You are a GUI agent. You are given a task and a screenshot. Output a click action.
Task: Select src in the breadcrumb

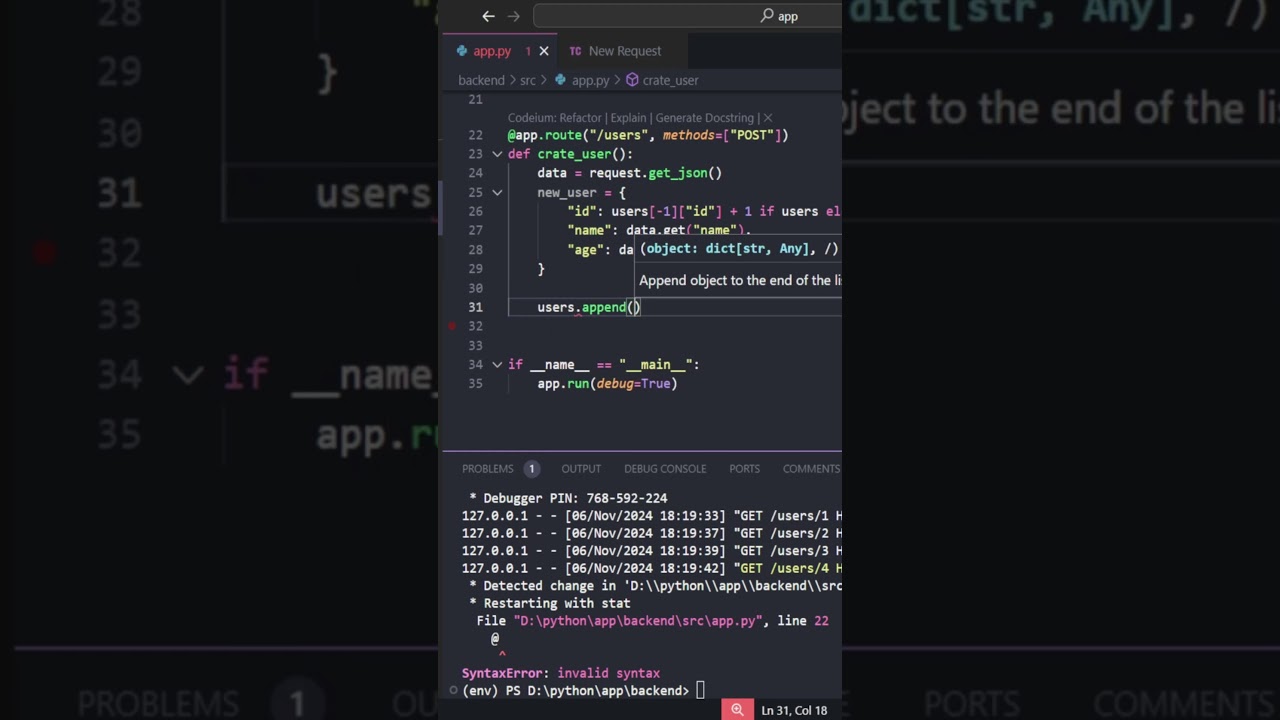click(x=528, y=80)
